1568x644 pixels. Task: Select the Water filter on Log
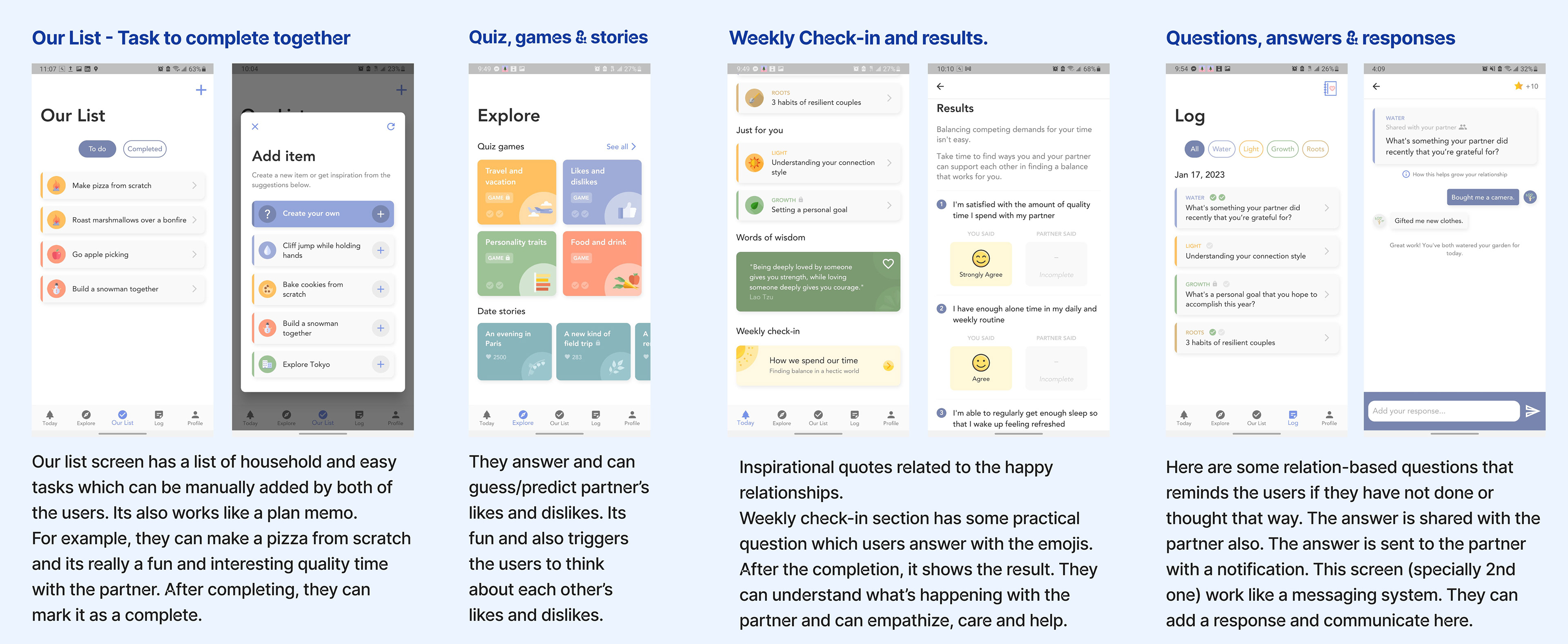click(x=1221, y=149)
